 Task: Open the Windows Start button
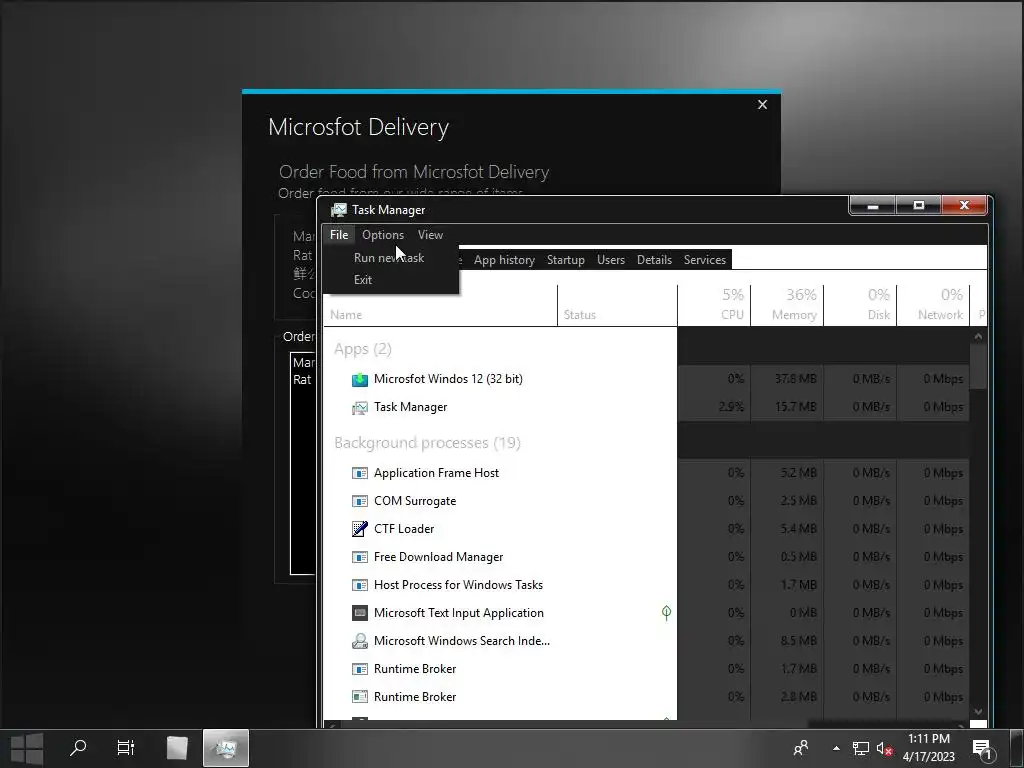click(x=27, y=748)
